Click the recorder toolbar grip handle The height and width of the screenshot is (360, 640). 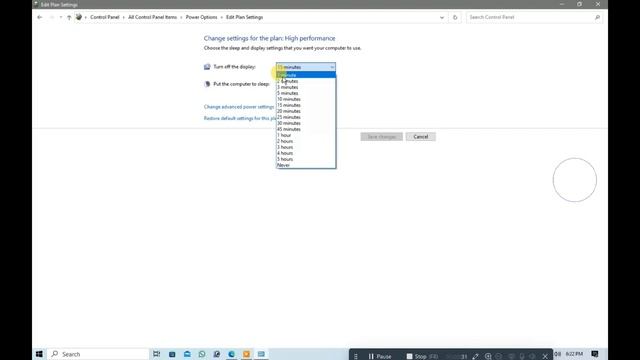coord(356,356)
